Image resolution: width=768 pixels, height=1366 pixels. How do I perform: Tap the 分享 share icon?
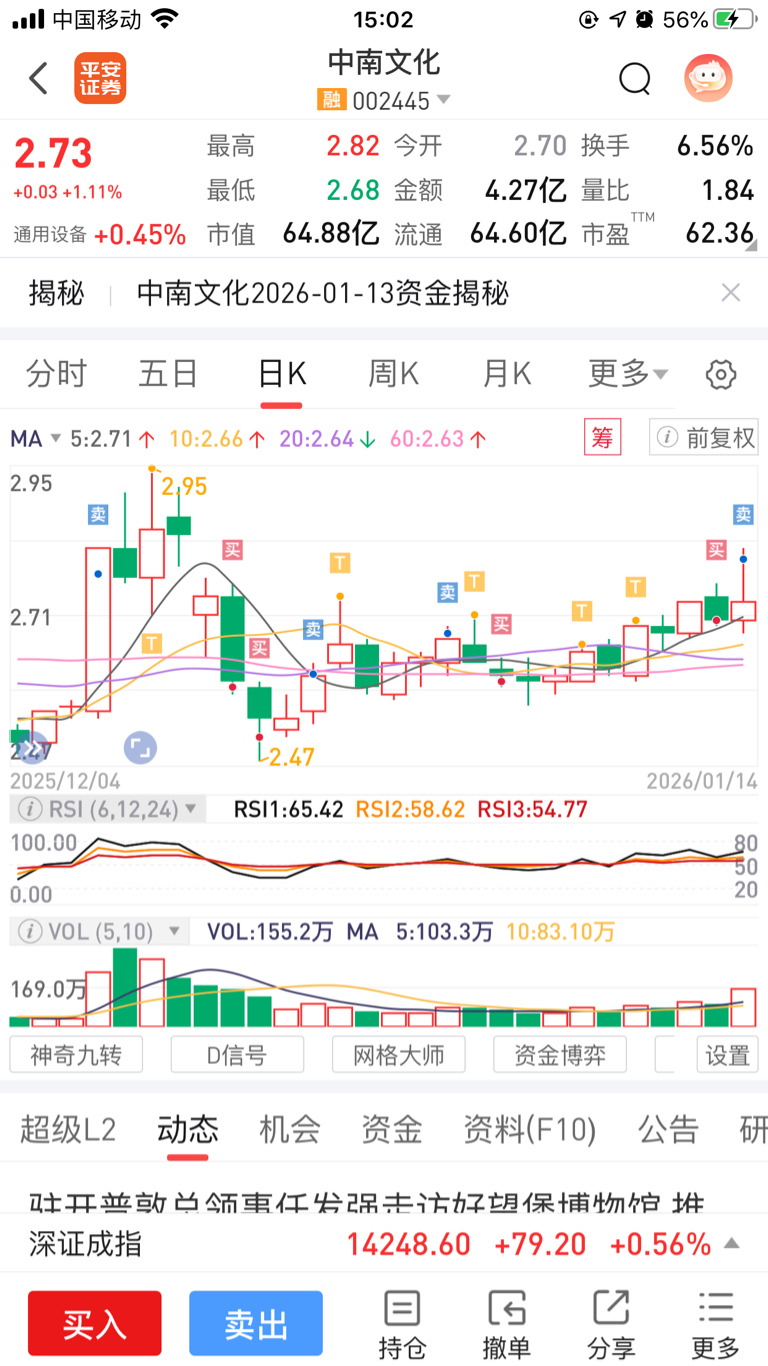(610, 1324)
